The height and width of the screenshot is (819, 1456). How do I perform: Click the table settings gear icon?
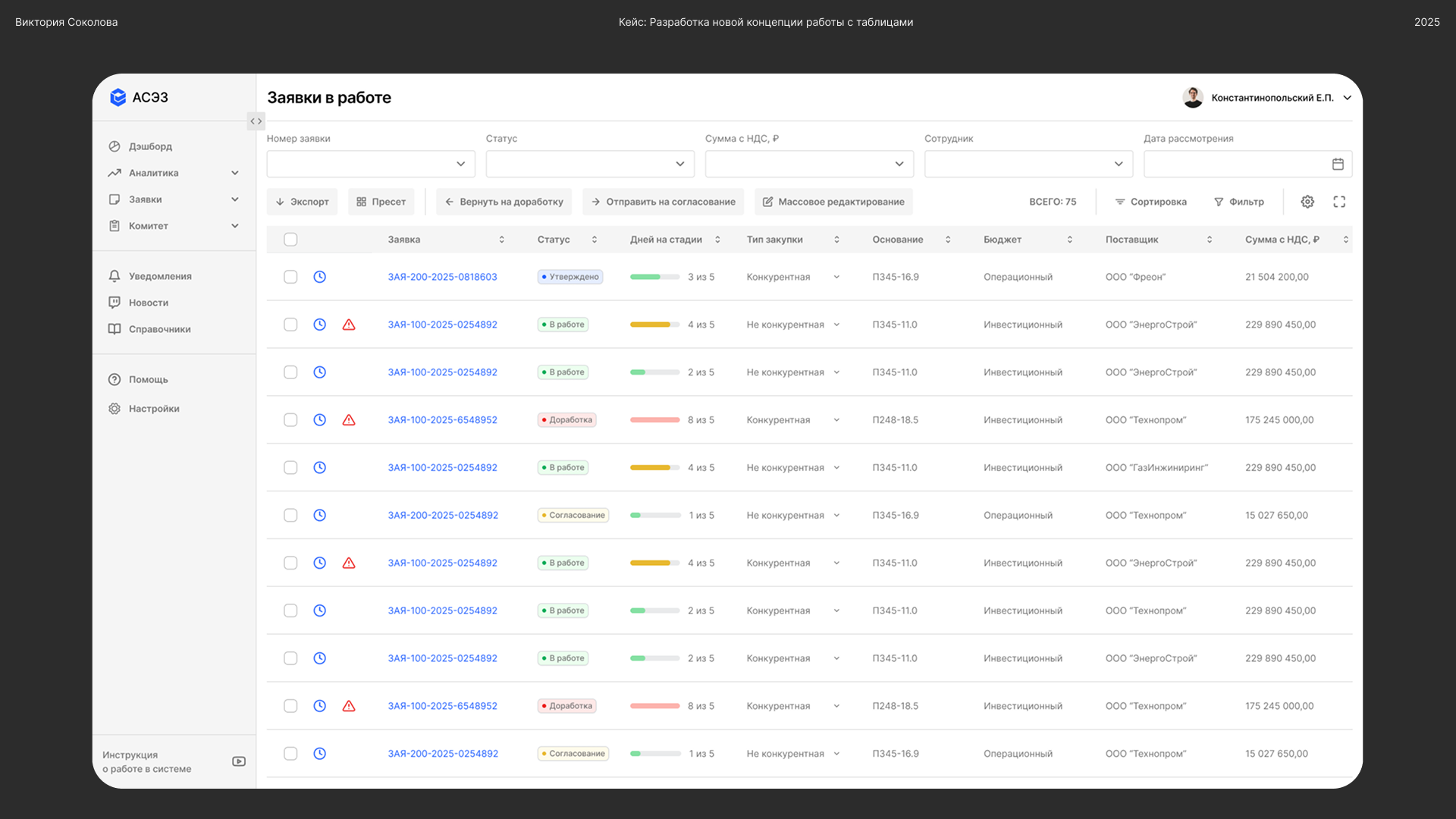[1307, 202]
